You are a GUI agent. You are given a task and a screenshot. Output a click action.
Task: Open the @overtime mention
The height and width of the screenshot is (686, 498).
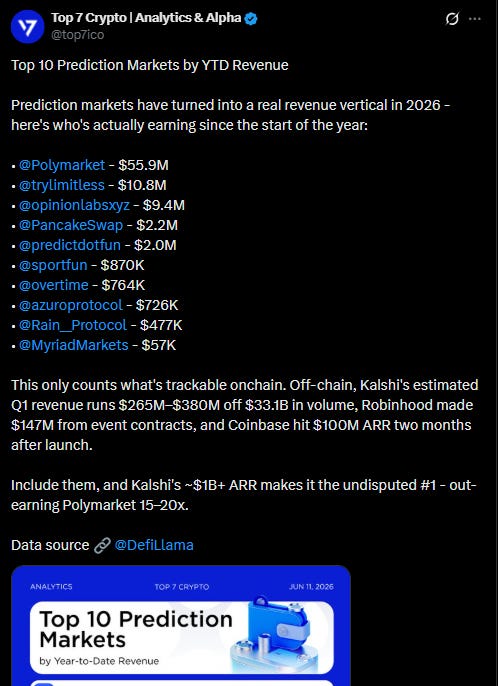(x=53, y=285)
